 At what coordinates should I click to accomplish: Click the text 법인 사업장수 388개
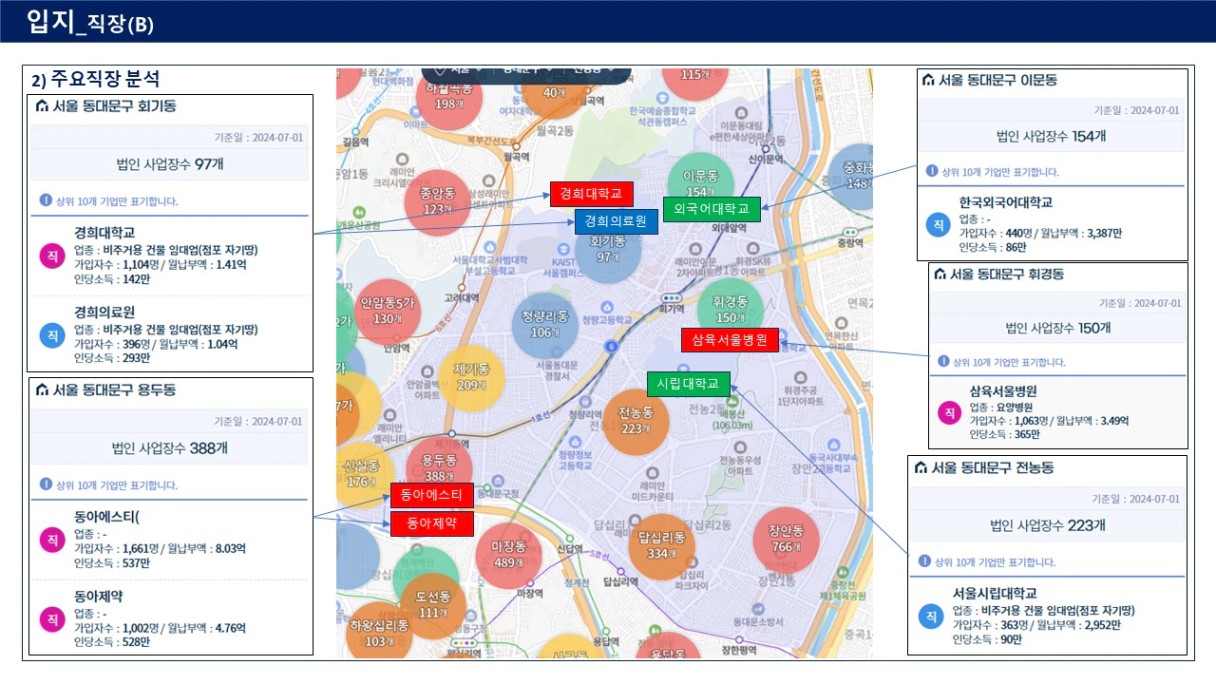point(169,448)
